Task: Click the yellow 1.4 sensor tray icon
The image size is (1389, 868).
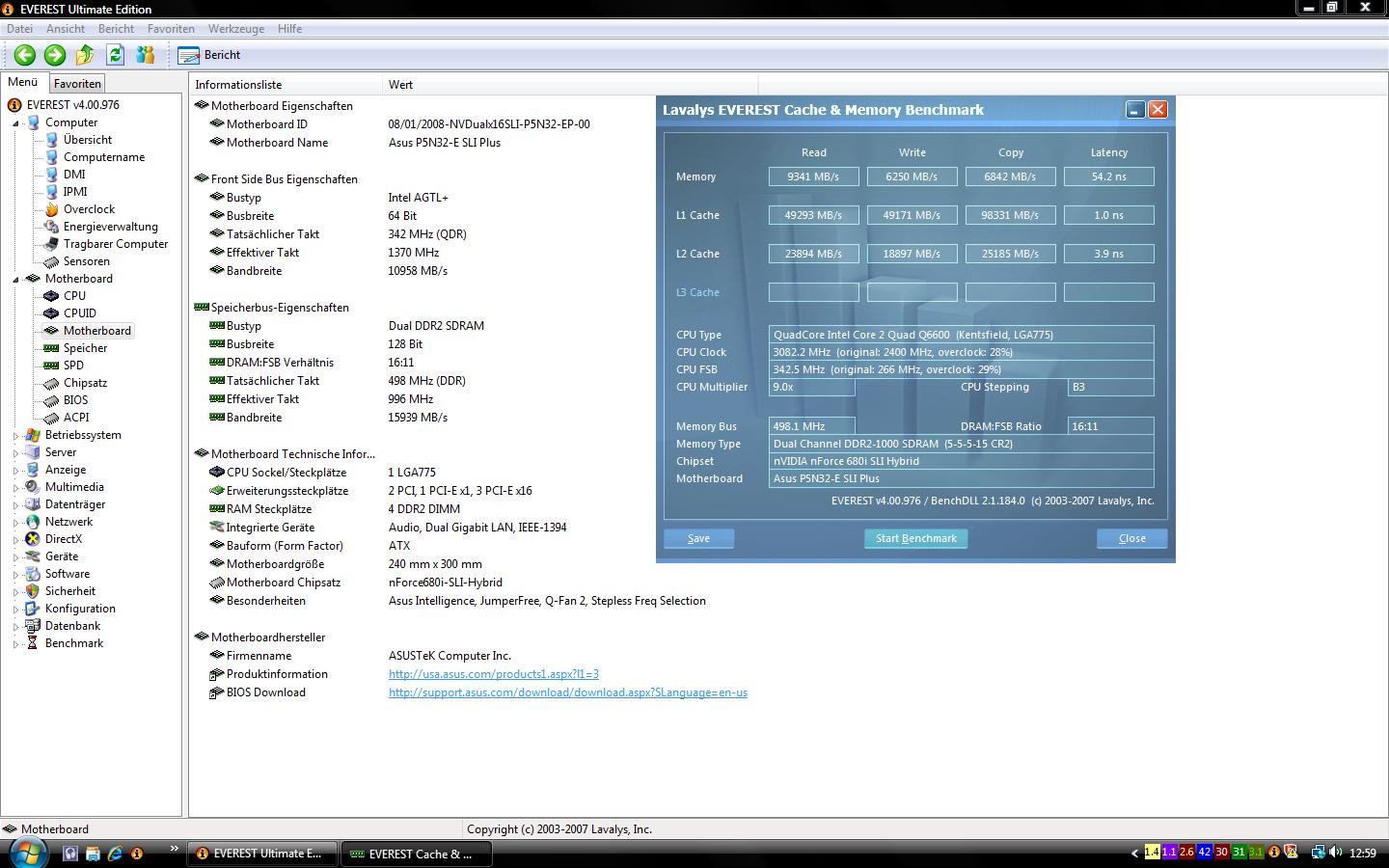Action: 1152,853
